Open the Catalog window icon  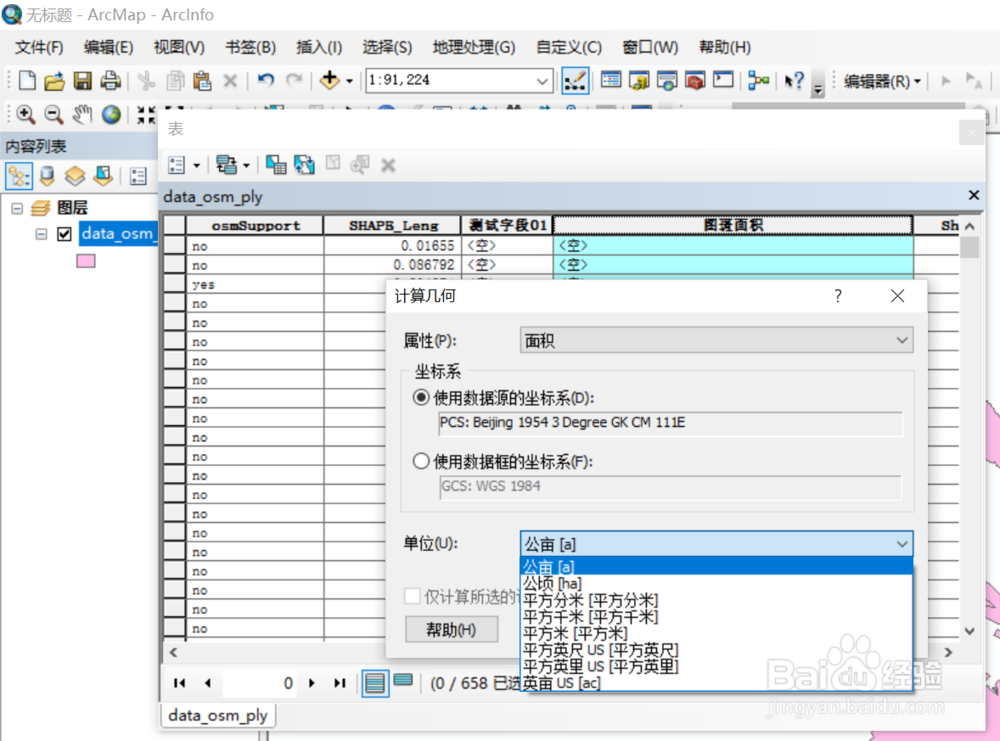(639, 80)
